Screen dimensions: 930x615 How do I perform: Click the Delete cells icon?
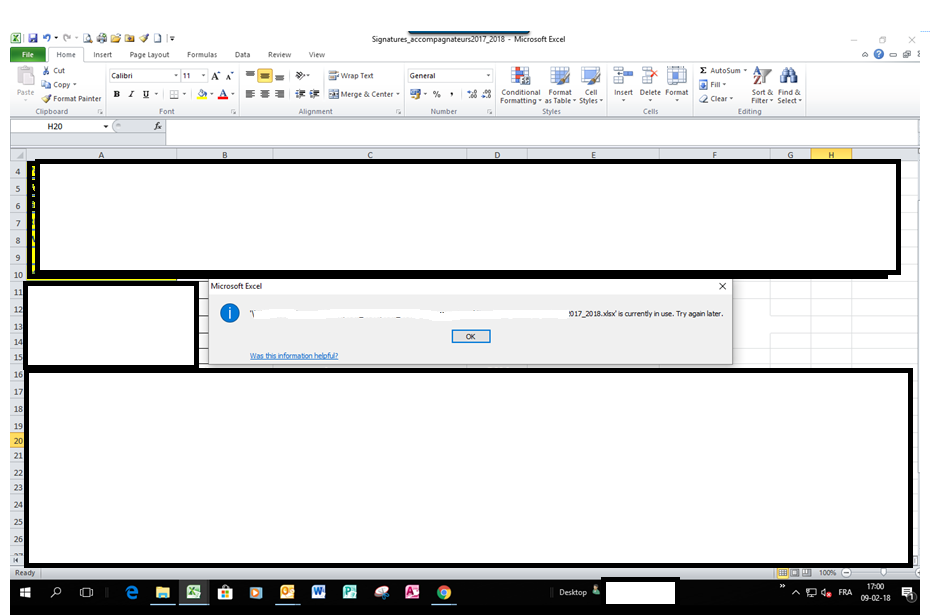(650, 76)
